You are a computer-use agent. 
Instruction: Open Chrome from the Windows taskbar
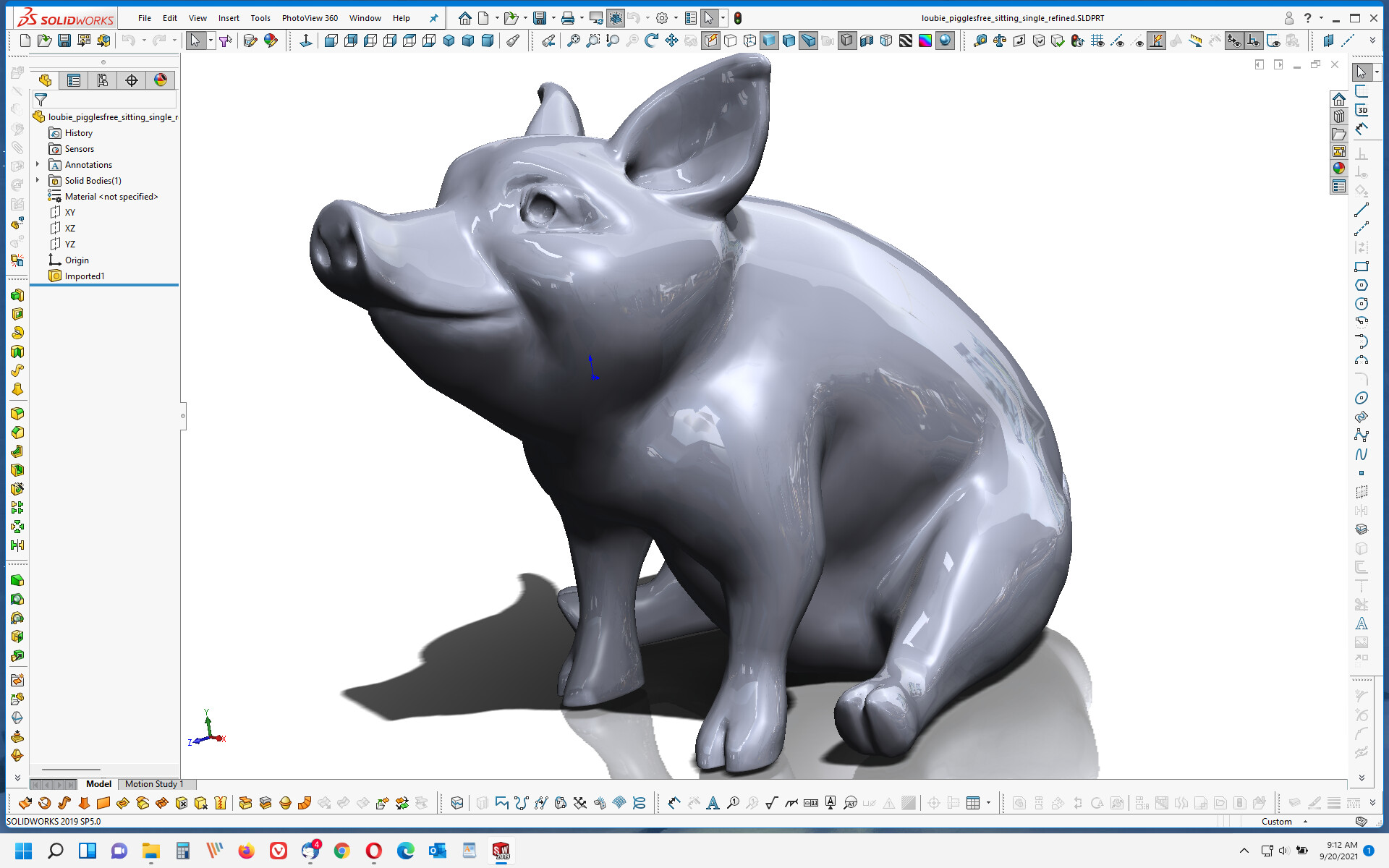[x=342, y=851]
